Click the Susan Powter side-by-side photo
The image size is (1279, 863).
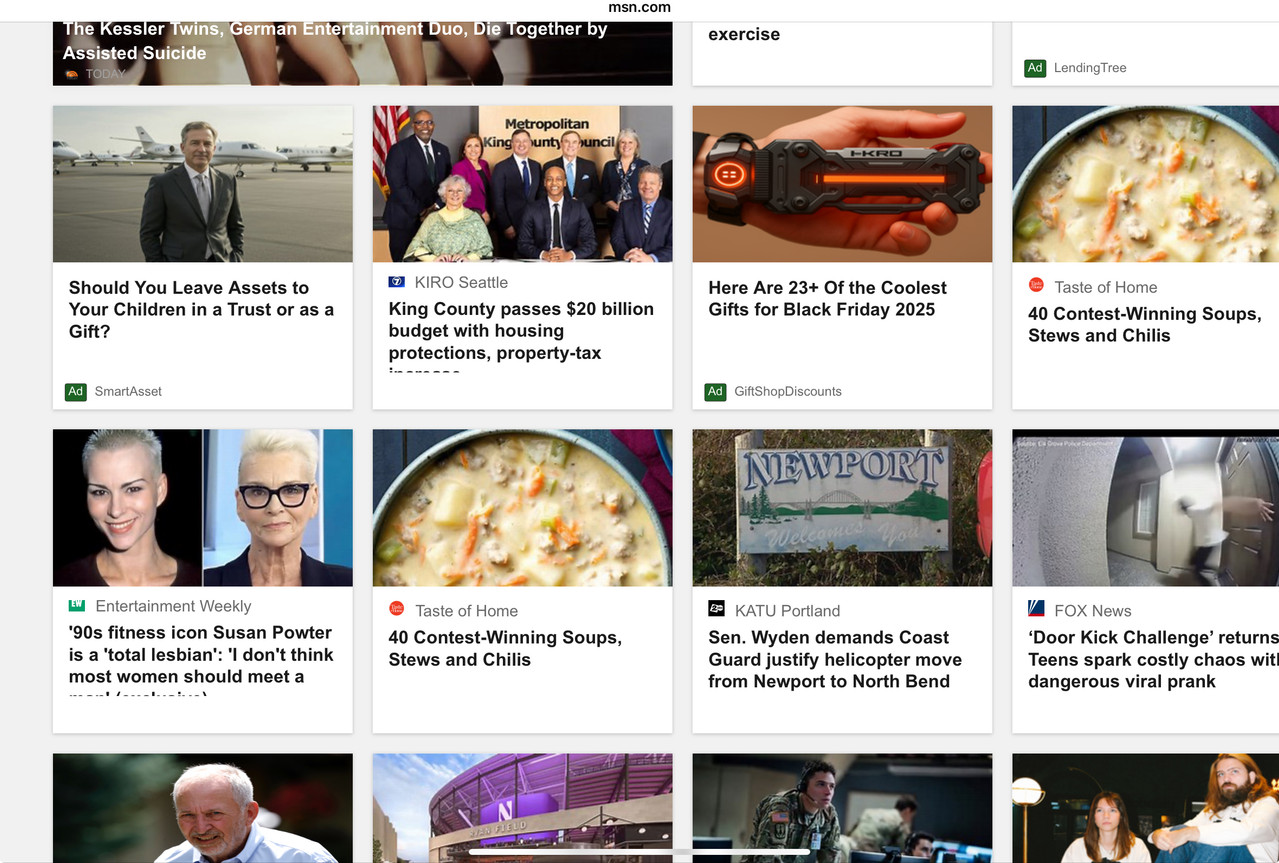point(203,508)
